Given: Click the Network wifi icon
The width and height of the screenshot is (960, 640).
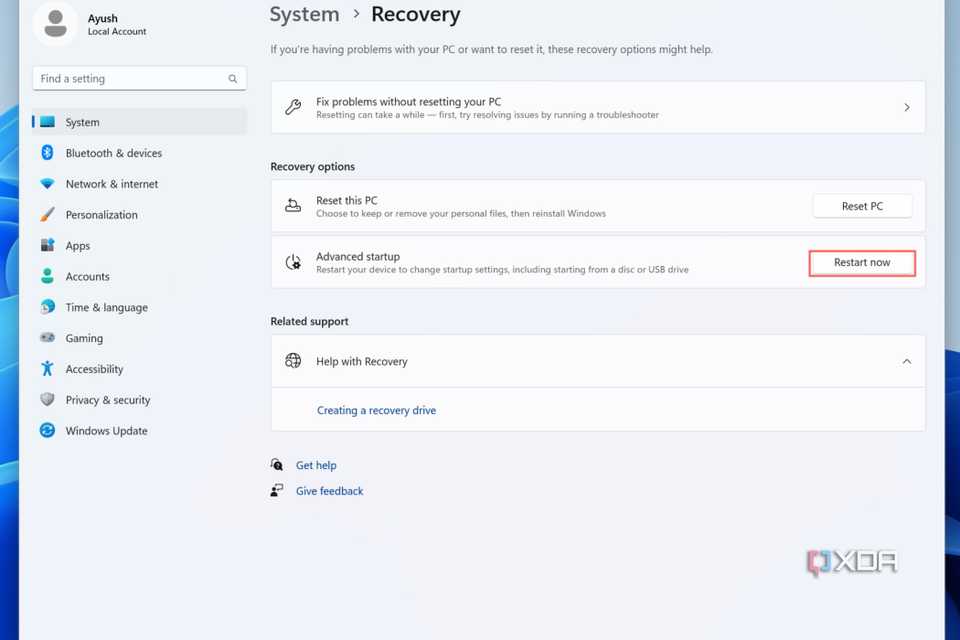Looking at the screenshot, I should [x=47, y=184].
